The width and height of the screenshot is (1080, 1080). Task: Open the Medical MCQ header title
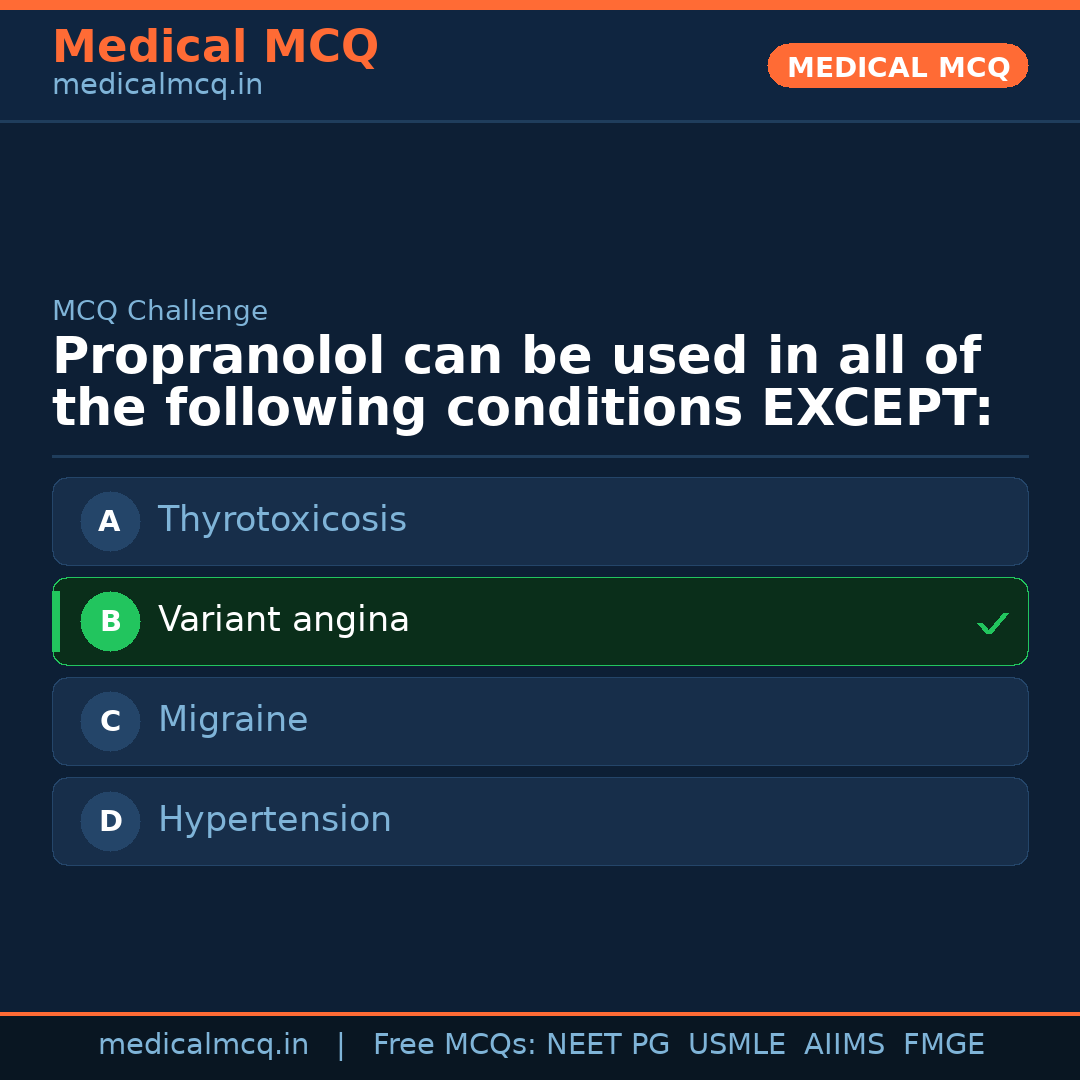(x=215, y=47)
